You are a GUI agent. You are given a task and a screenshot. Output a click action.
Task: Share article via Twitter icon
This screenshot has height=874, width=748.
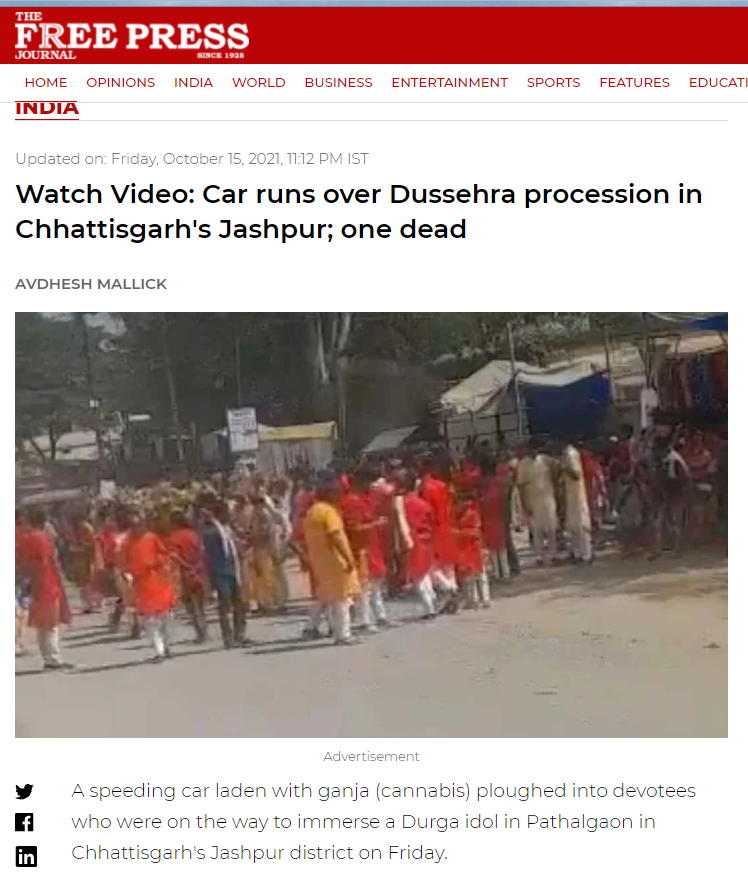tap(25, 791)
